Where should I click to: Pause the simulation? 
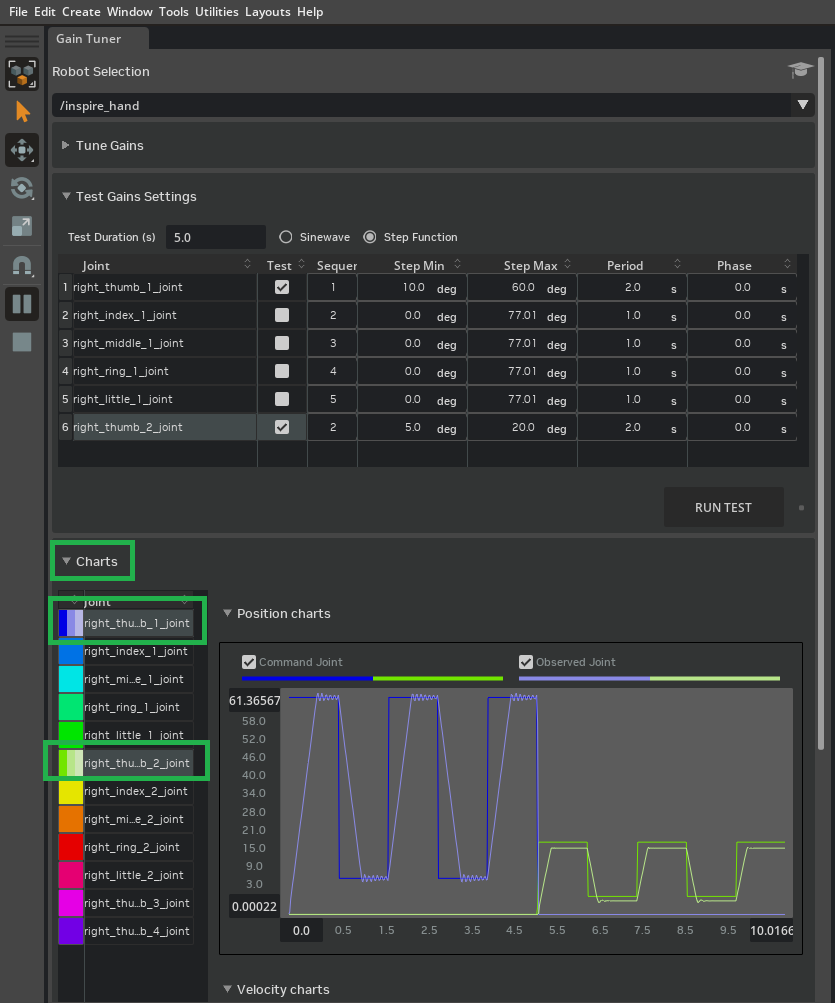22,303
